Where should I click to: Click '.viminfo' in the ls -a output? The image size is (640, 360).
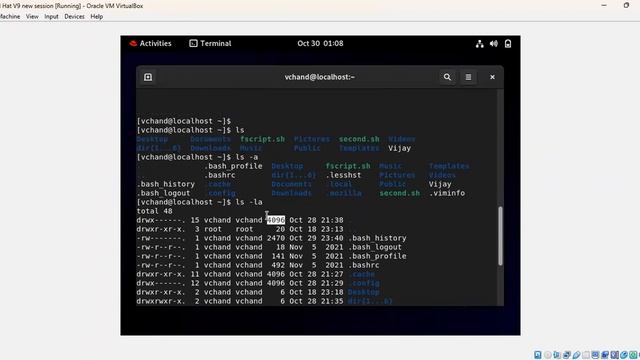447,193
